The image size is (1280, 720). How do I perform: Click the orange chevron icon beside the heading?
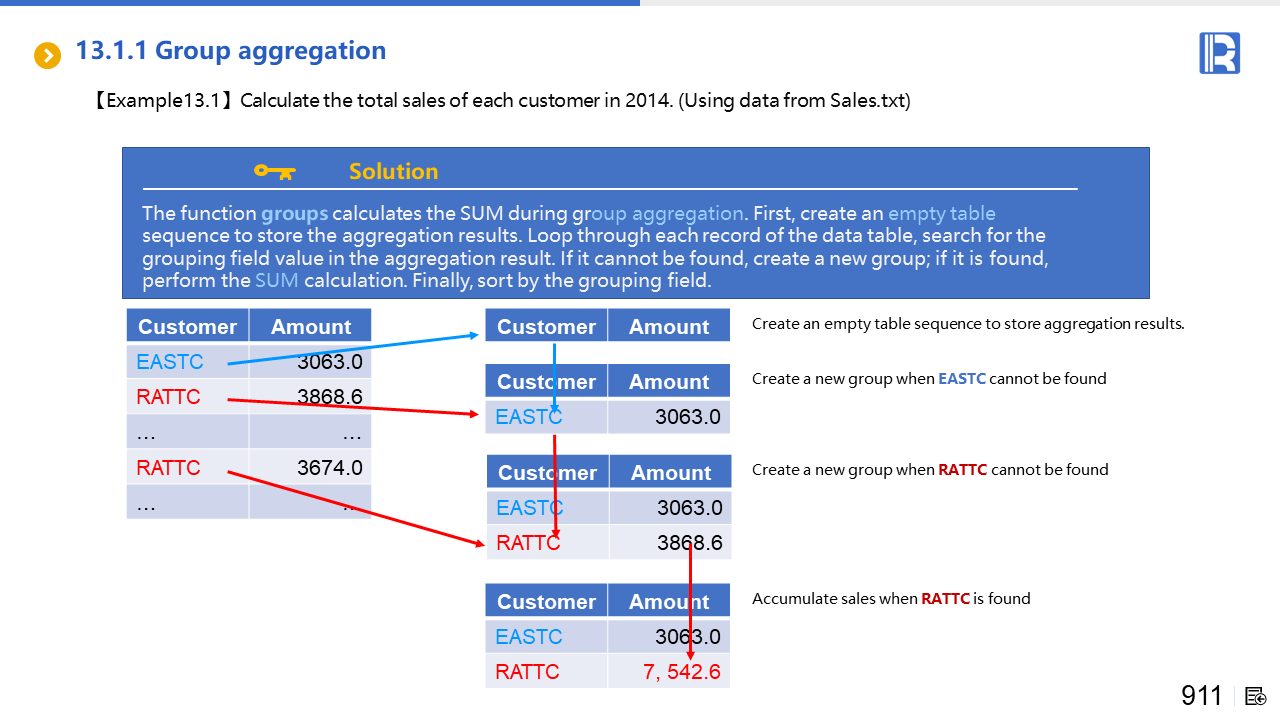(47, 55)
